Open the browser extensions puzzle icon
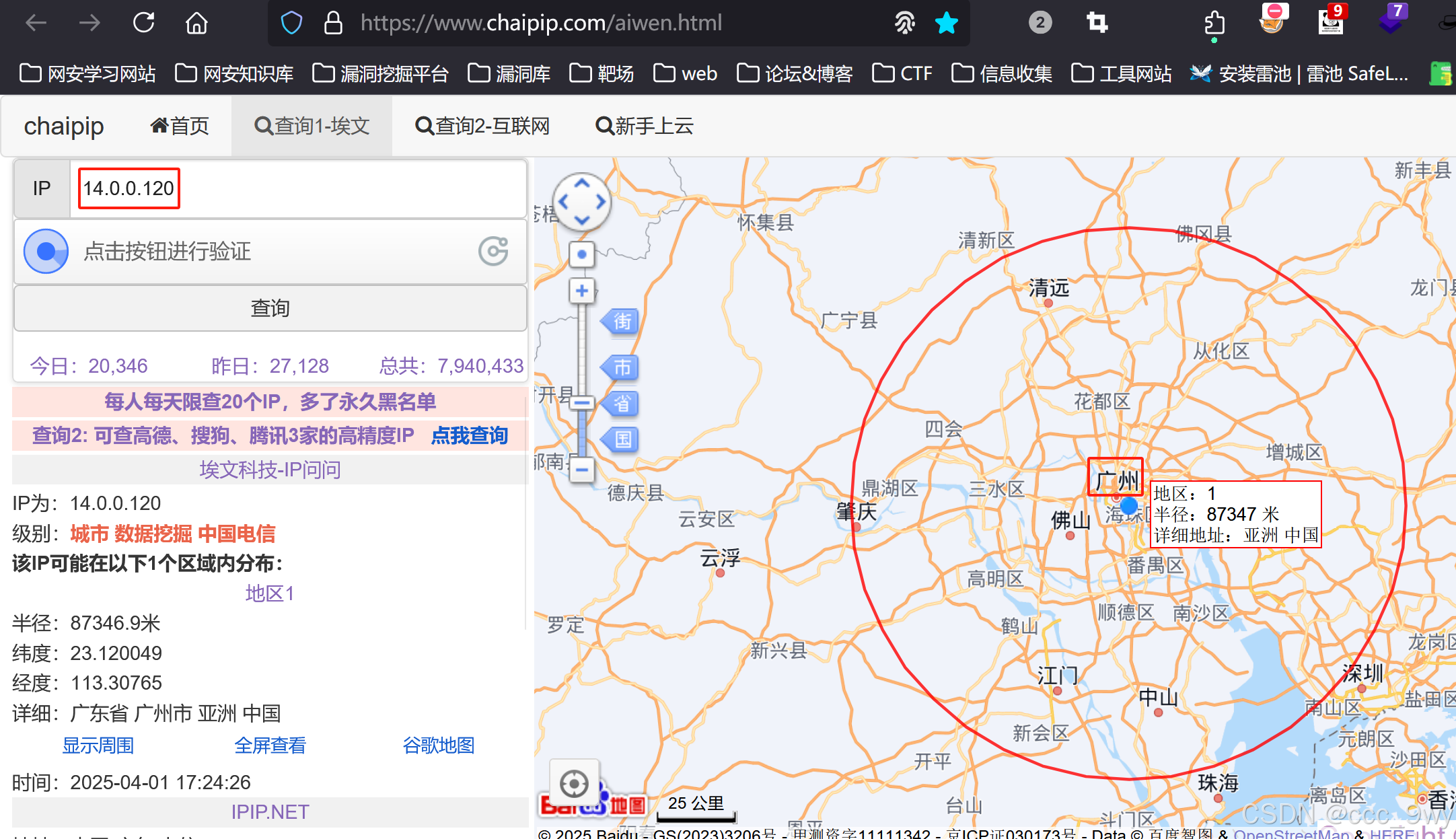 click(x=1214, y=23)
